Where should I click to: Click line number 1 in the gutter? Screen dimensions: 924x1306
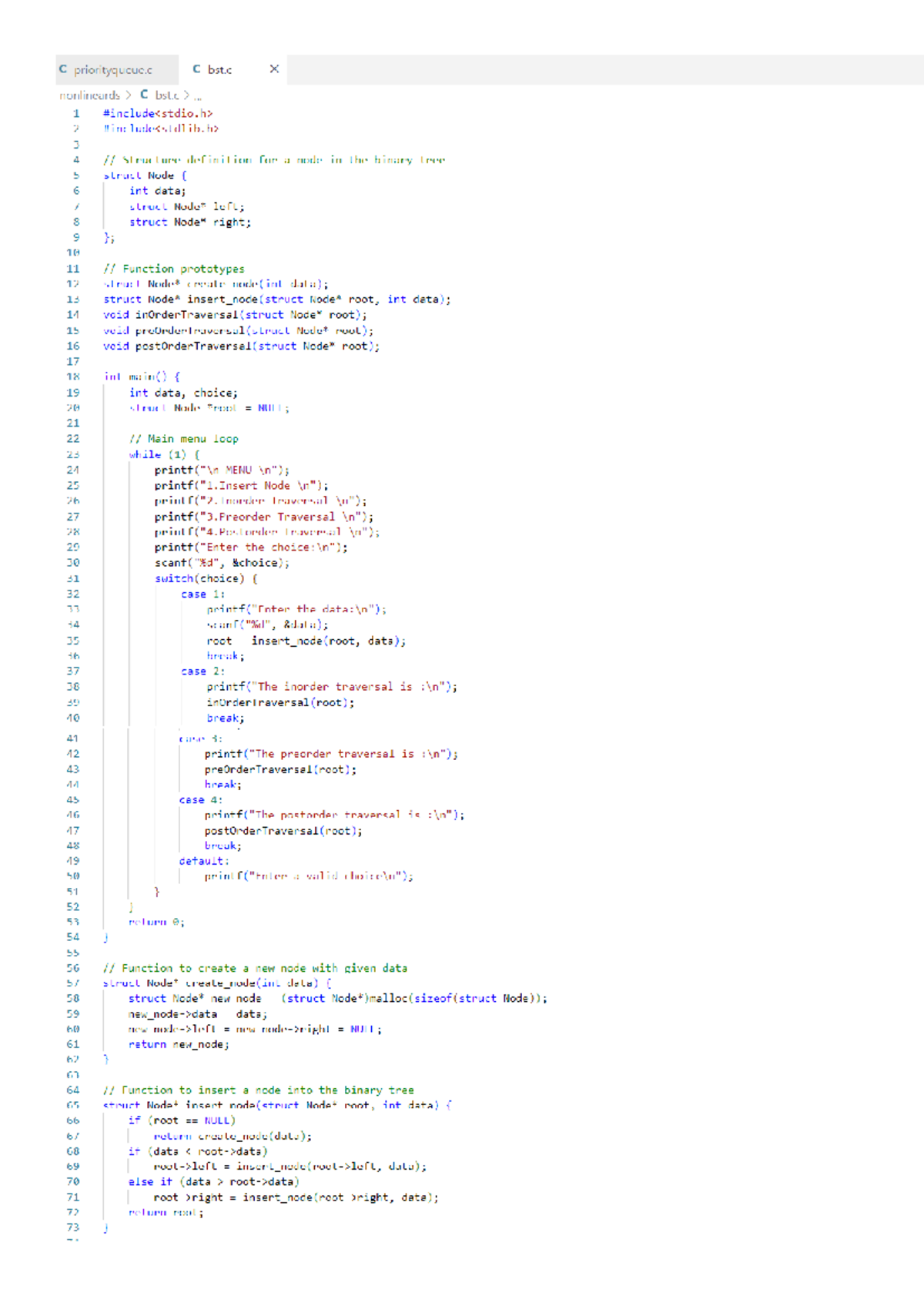[76, 113]
